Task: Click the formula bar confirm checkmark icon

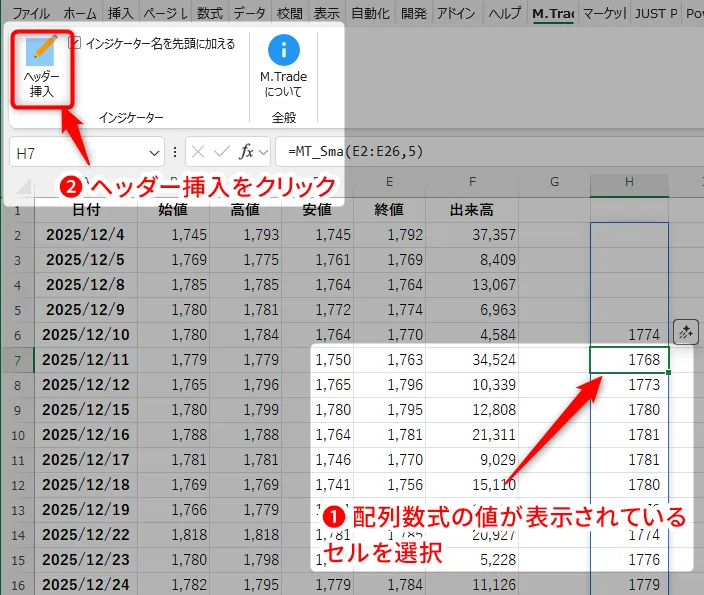Action: [x=222, y=152]
